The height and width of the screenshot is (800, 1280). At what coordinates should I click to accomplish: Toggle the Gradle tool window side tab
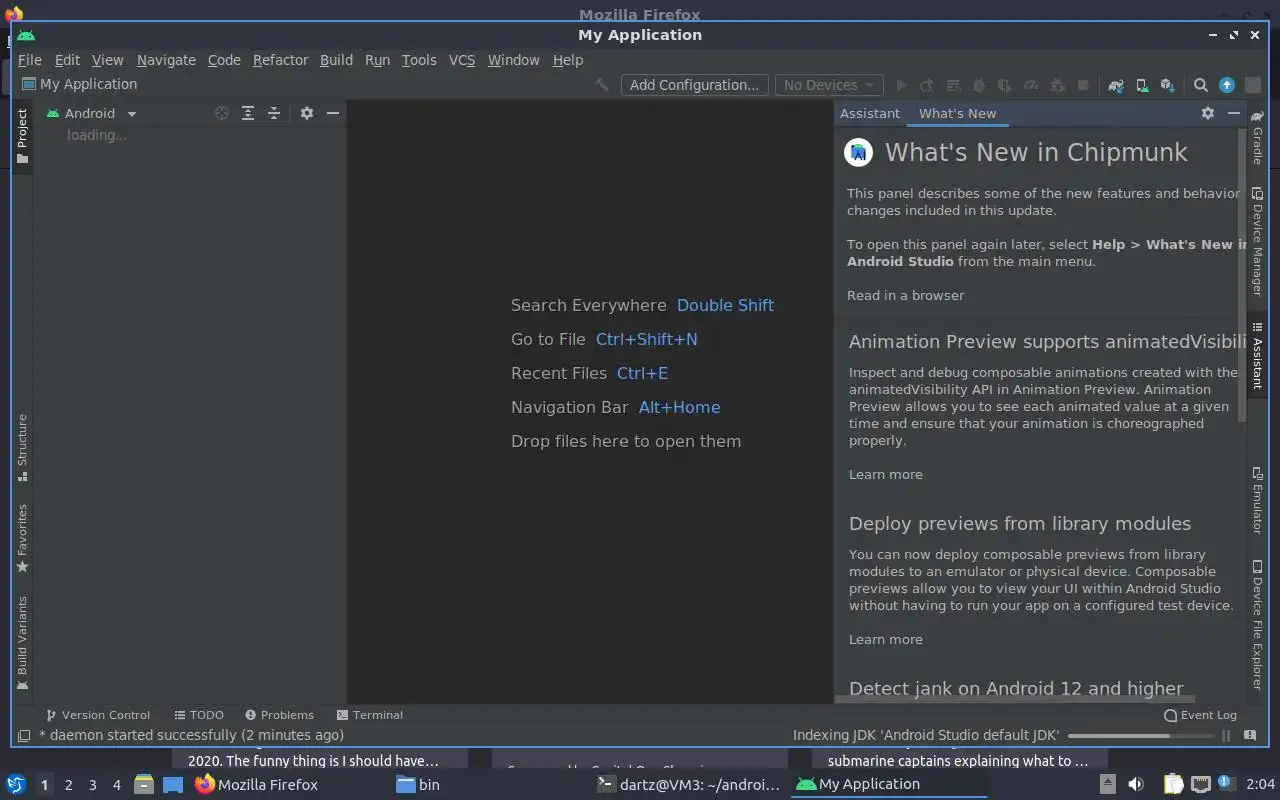[x=1257, y=138]
